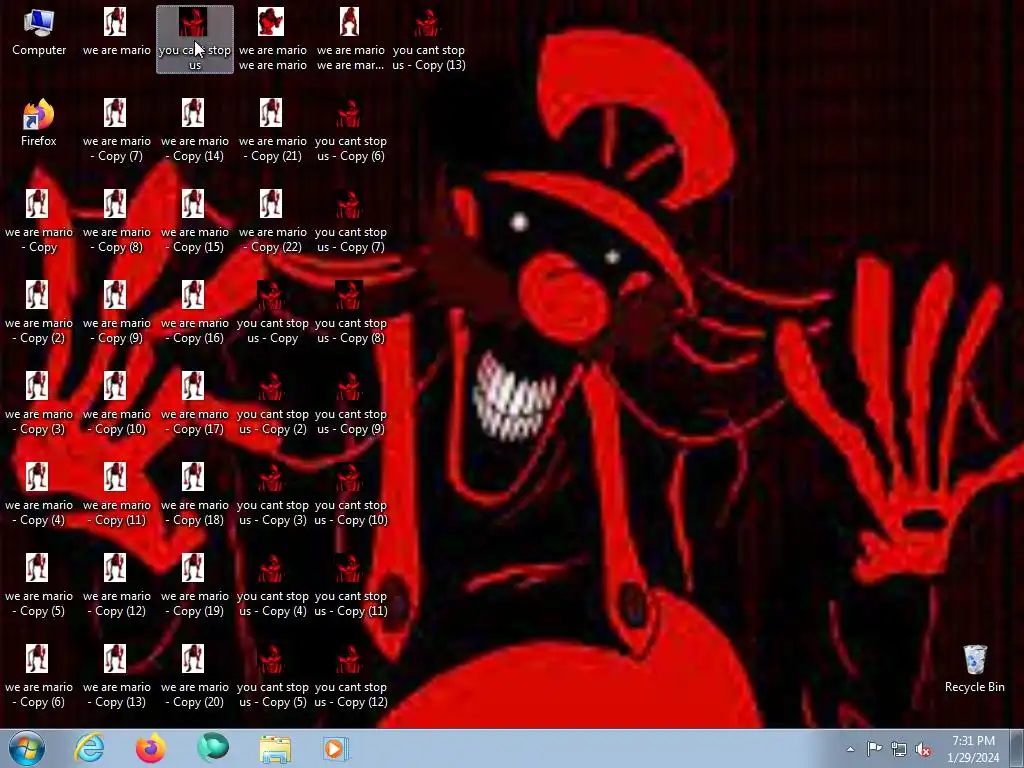Open the network tray icon
The image size is (1024, 768).
click(x=899, y=749)
